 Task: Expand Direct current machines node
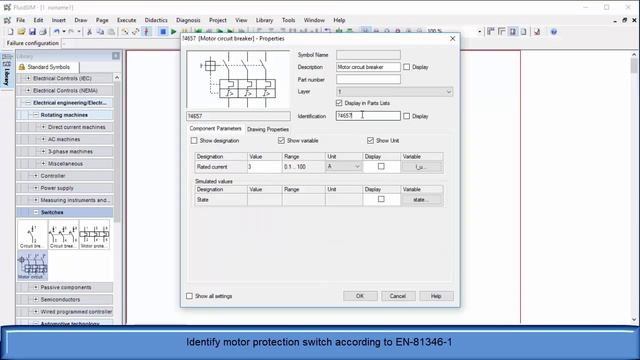43,127
